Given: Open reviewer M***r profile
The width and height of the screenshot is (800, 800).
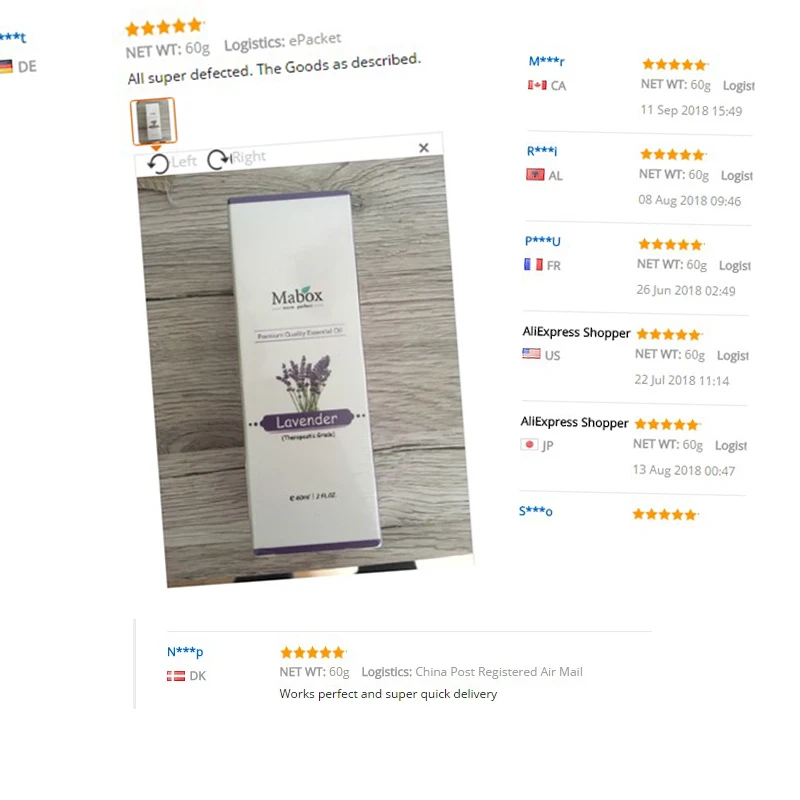Looking at the screenshot, I should coord(546,61).
